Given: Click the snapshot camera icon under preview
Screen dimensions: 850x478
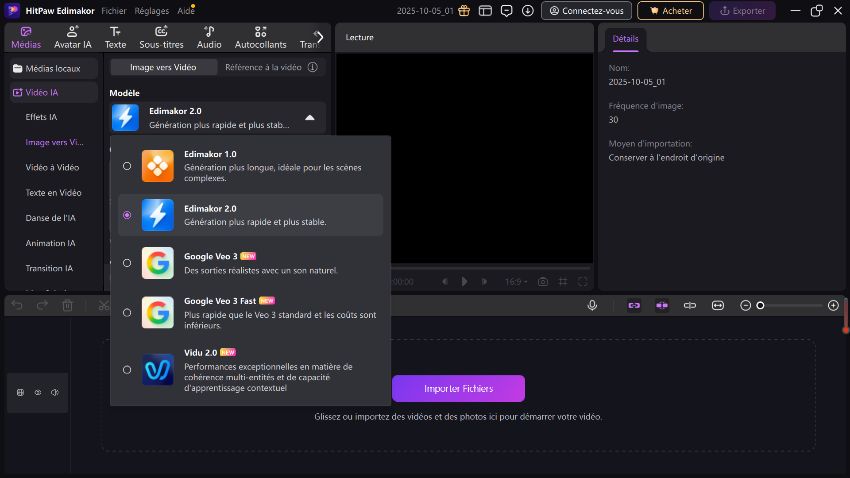Looking at the screenshot, I should pyautogui.click(x=543, y=282).
